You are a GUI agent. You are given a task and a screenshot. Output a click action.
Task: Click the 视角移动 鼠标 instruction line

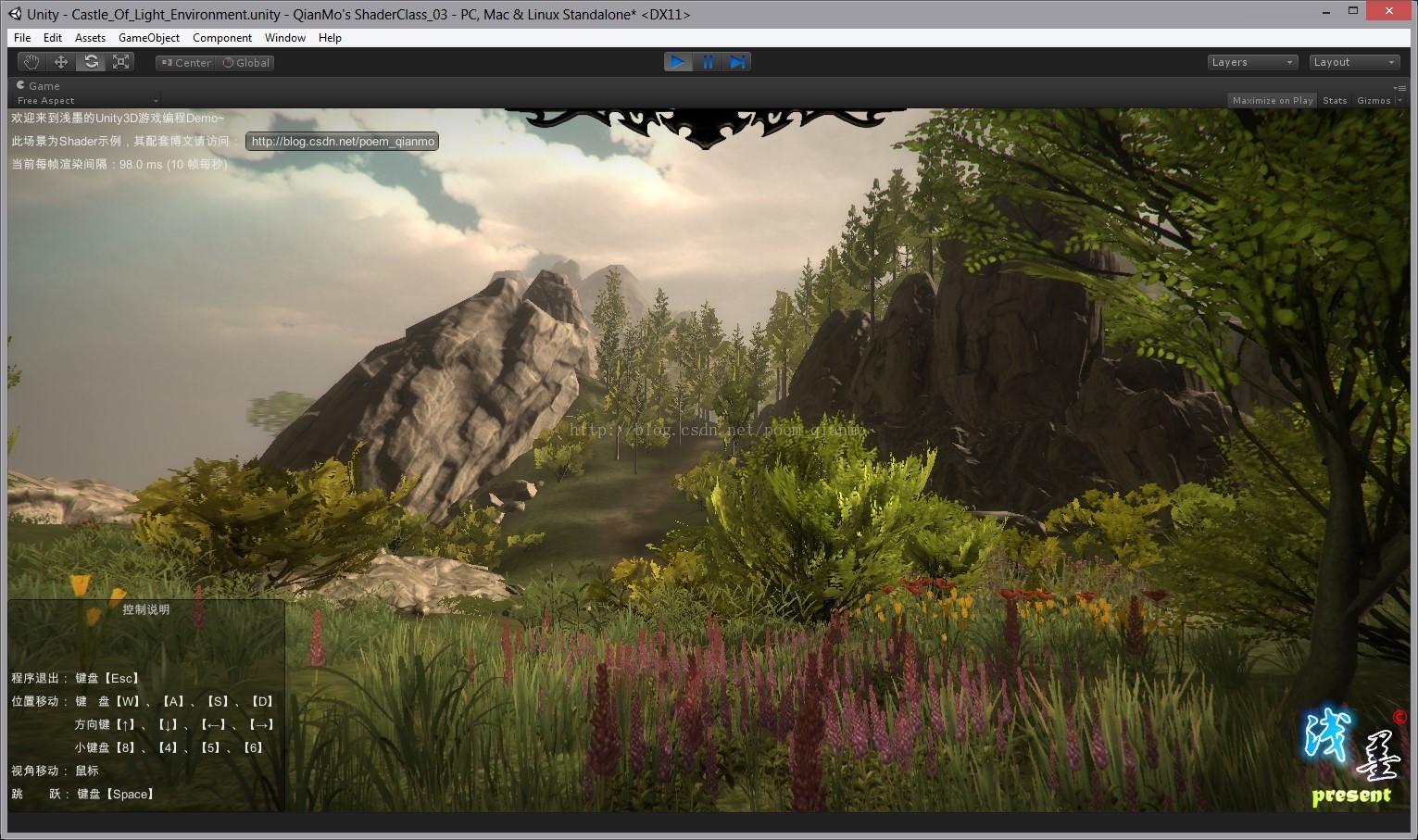pyautogui.click(x=55, y=771)
